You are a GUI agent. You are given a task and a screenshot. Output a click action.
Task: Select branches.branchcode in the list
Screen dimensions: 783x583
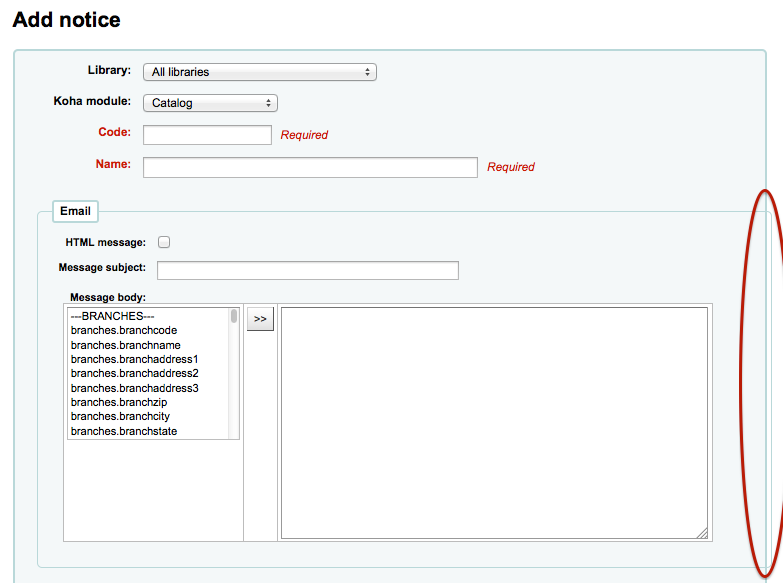(x=124, y=330)
